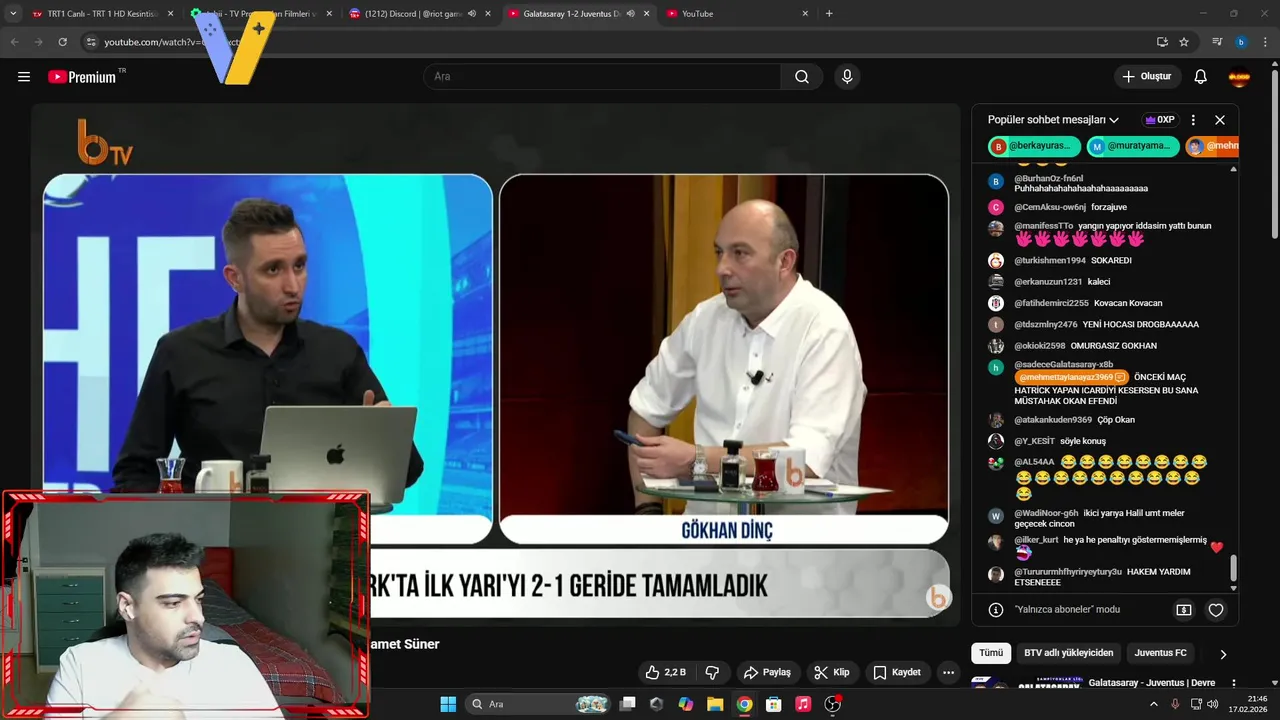Image resolution: width=1280 pixels, height=720 pixels.
Task: Share the video via Paylaş
Action: [x=768, y=672]
